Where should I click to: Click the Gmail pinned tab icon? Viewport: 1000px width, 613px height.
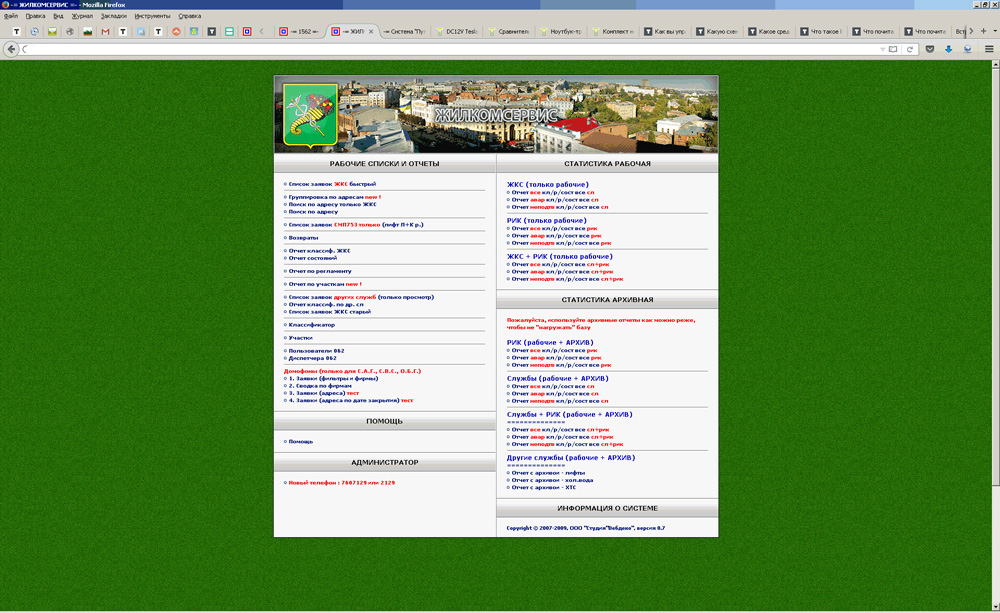click(105, 32)
